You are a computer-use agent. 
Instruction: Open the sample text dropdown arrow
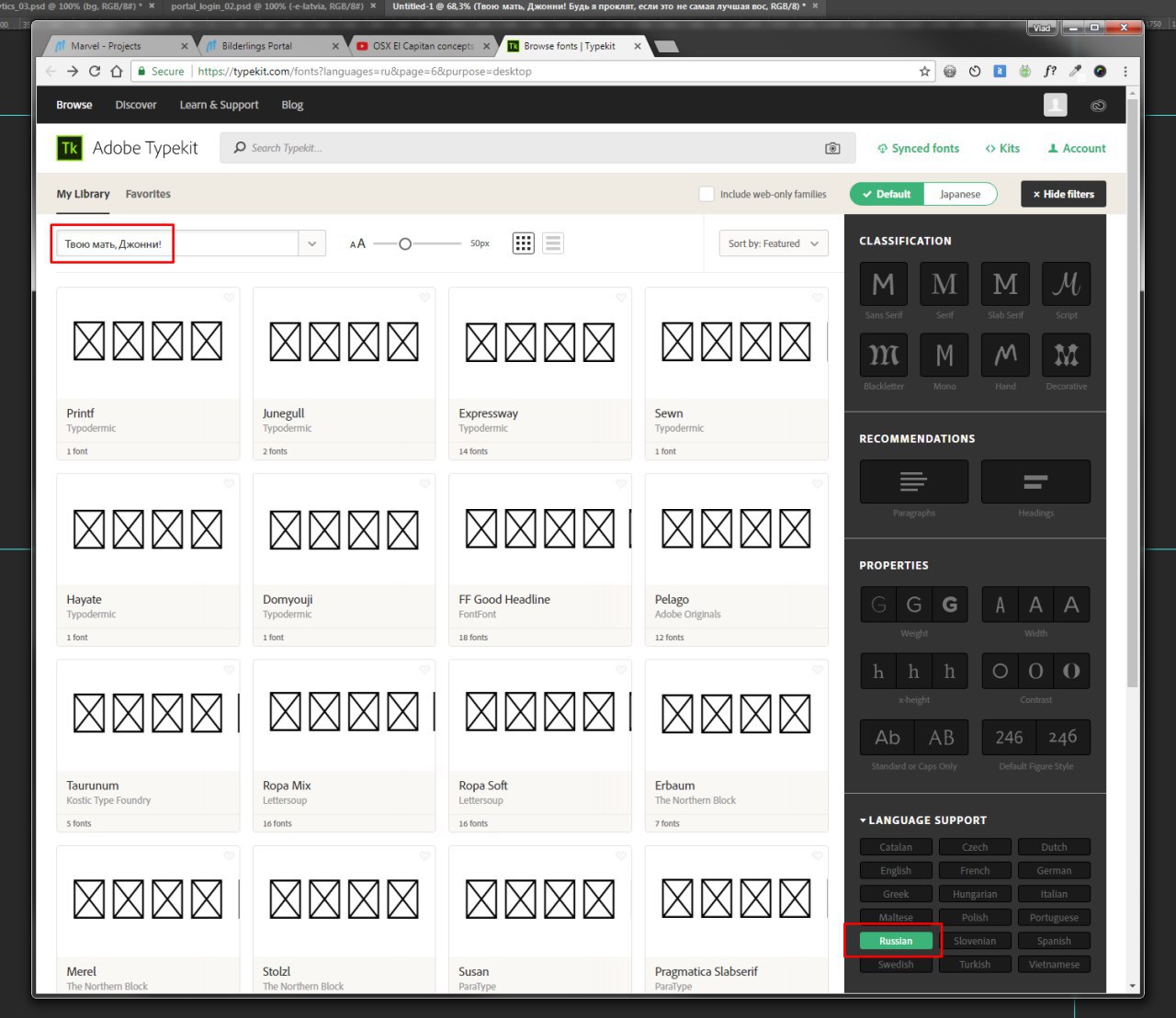tap(311, 243)
